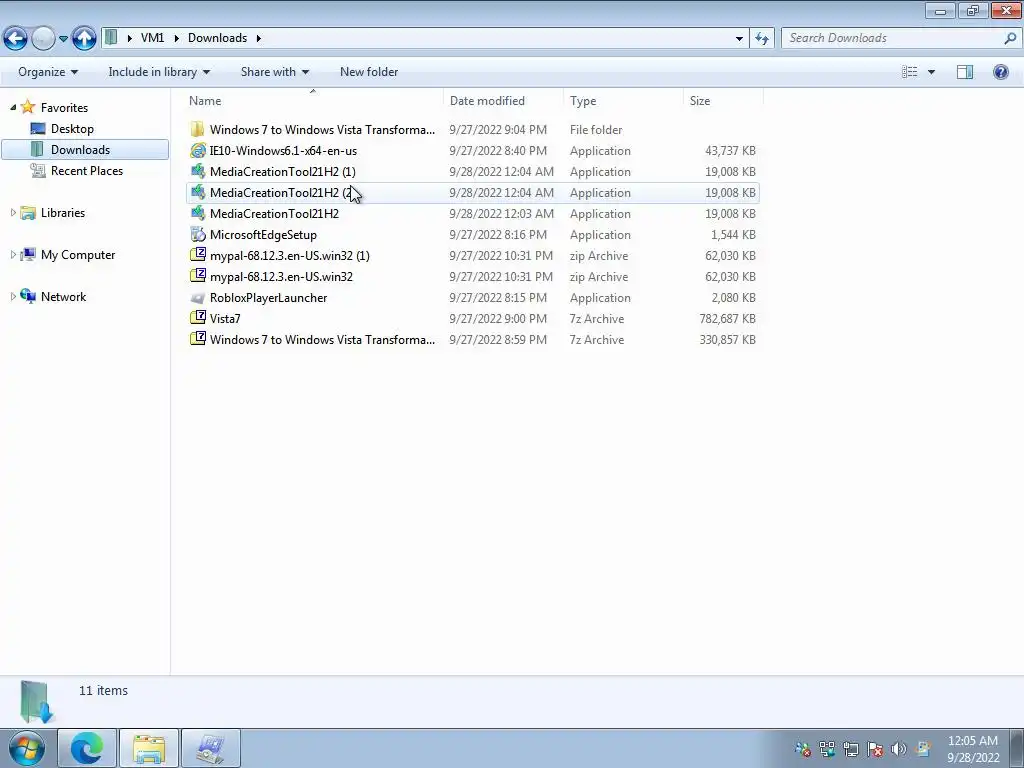Click the File folder type cell
This screenshot has height=768, width=1024.
[x=596, y=129]
